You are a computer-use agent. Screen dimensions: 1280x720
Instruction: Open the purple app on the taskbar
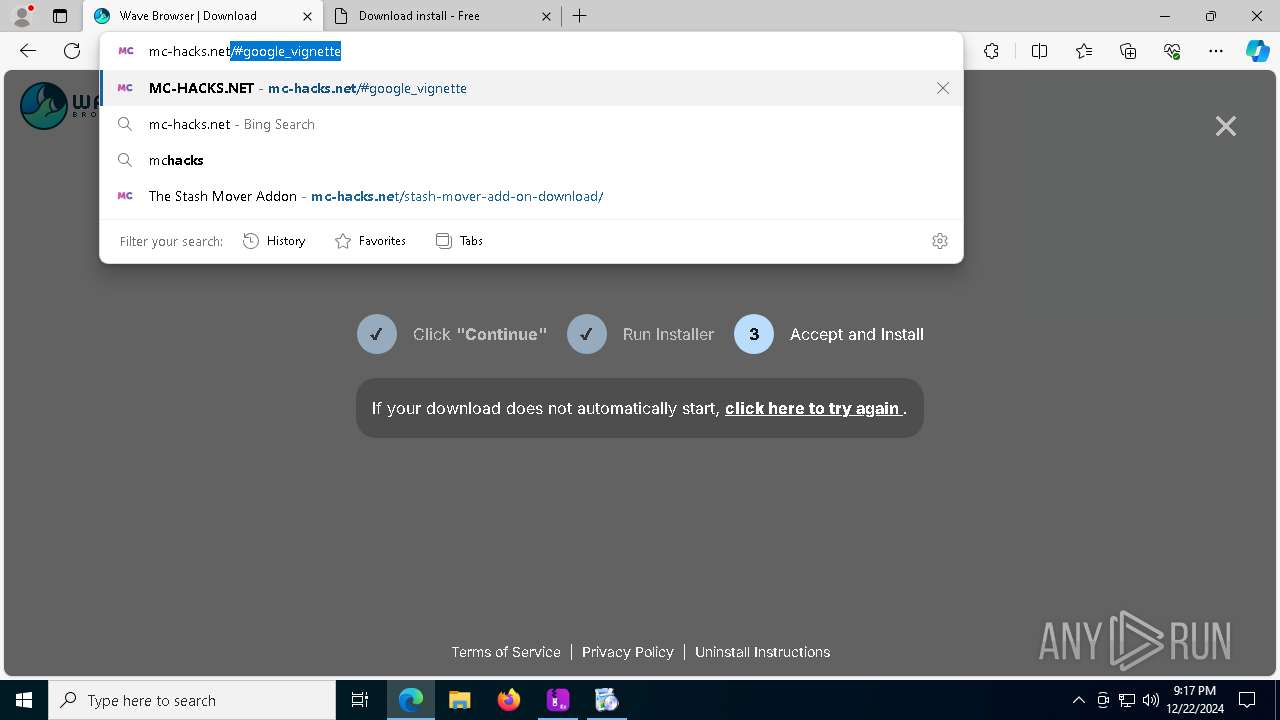(x=557, y=700)
